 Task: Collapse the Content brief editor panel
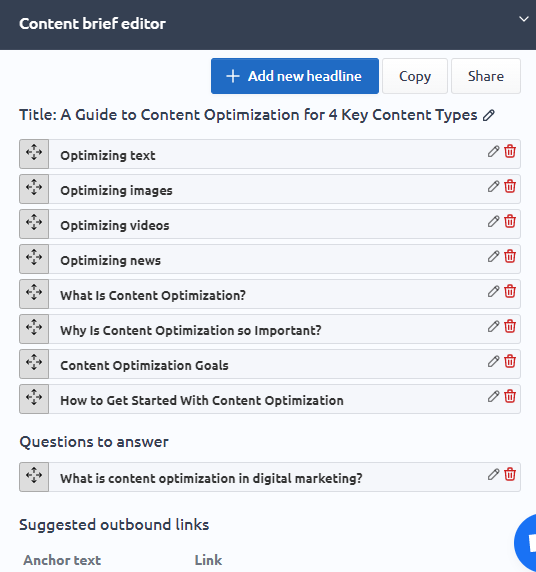[524, 19]
